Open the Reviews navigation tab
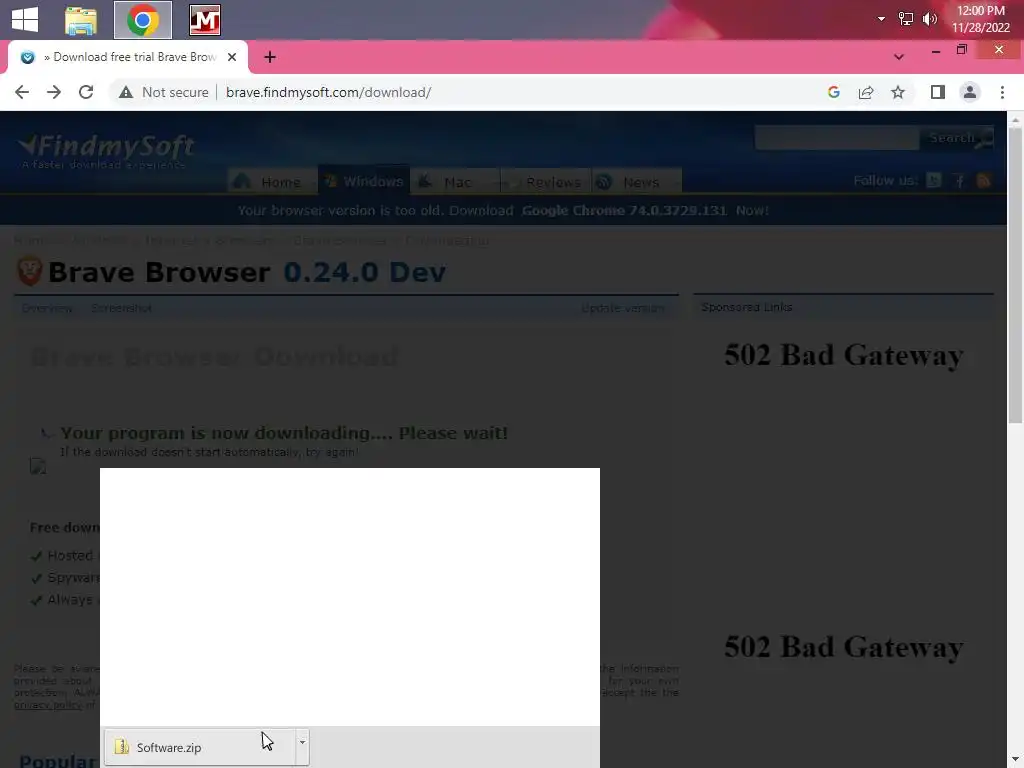This screenshot has height=768, width=1024. [x=546, y=182]
